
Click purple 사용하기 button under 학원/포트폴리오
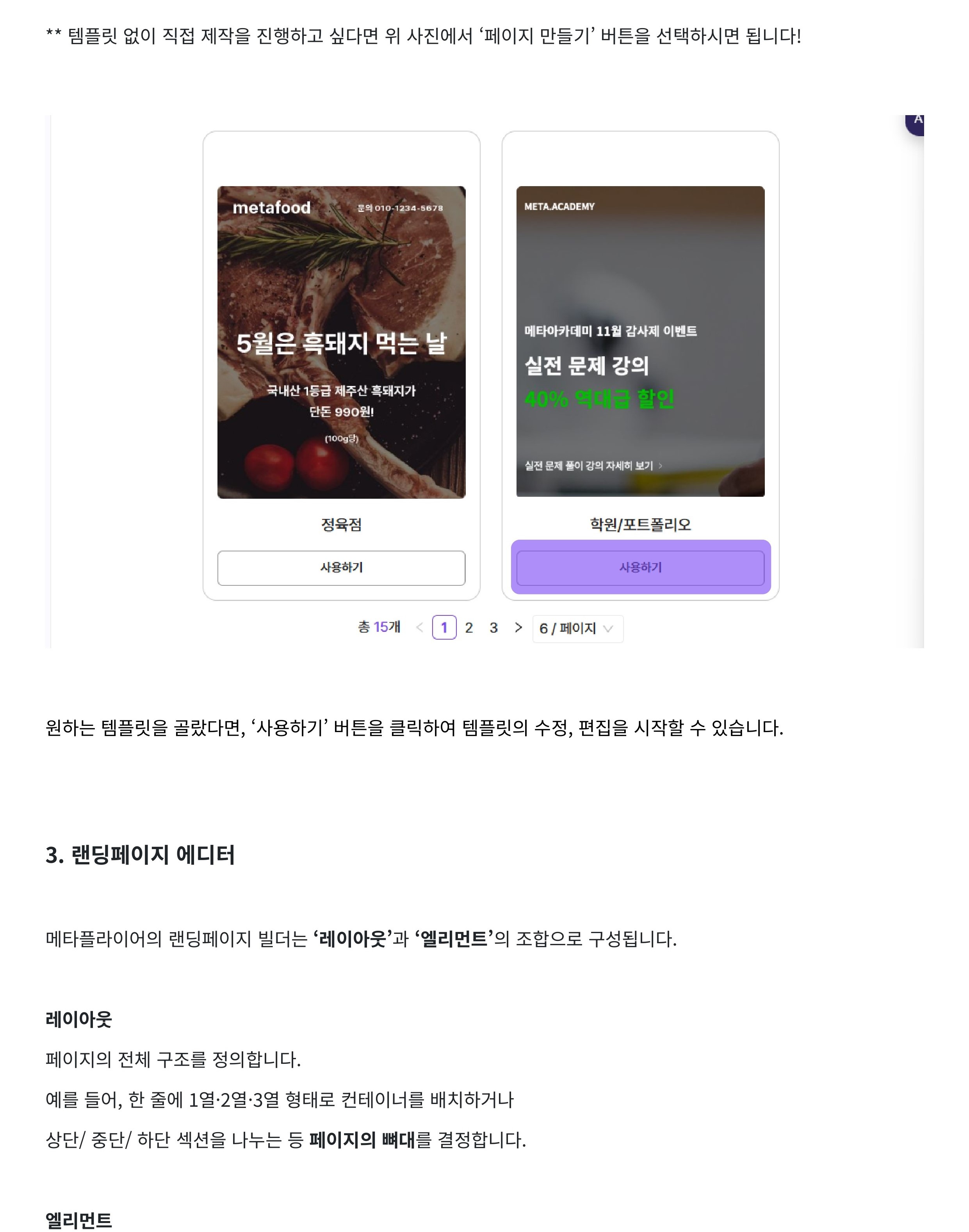coord(641,567)
